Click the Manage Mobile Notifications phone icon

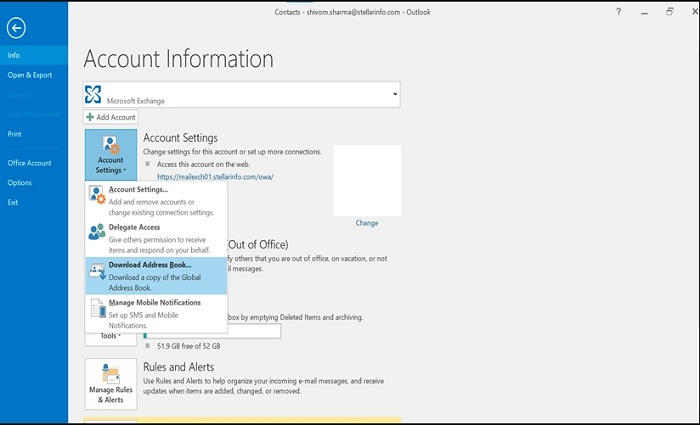click(x=98, y=308)
